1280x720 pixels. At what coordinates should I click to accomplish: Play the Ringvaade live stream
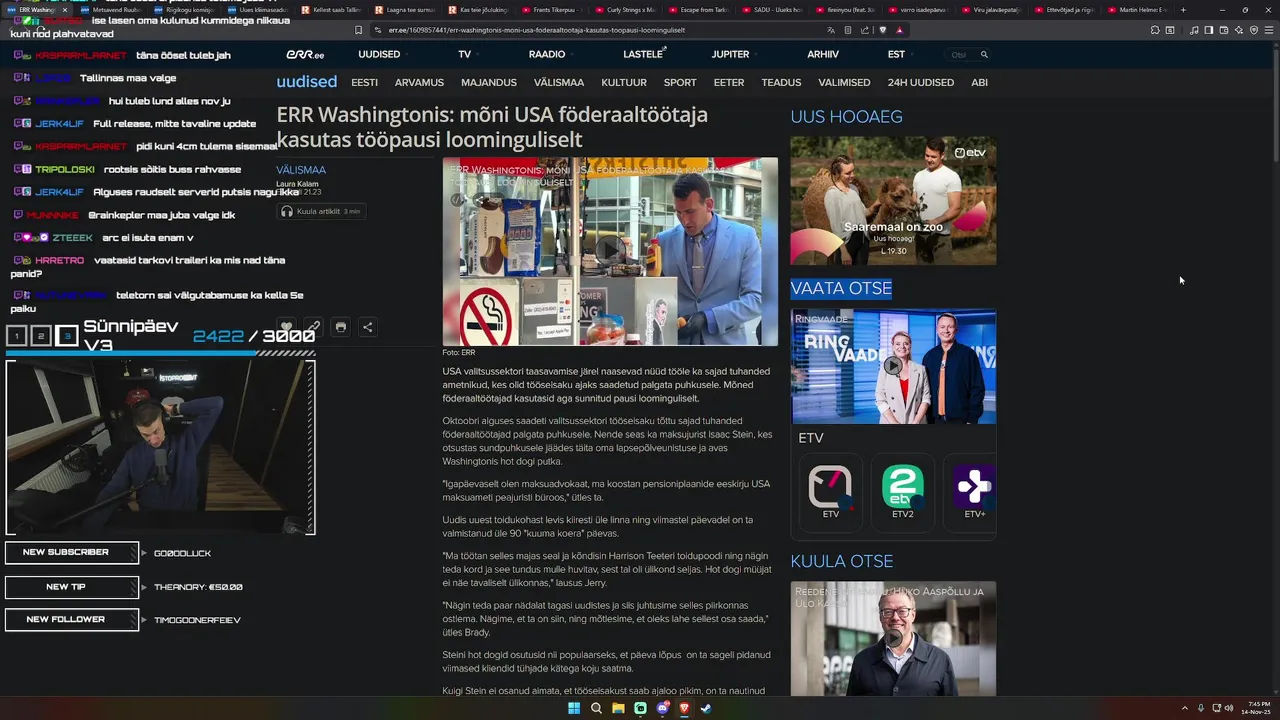click(892, 365)
